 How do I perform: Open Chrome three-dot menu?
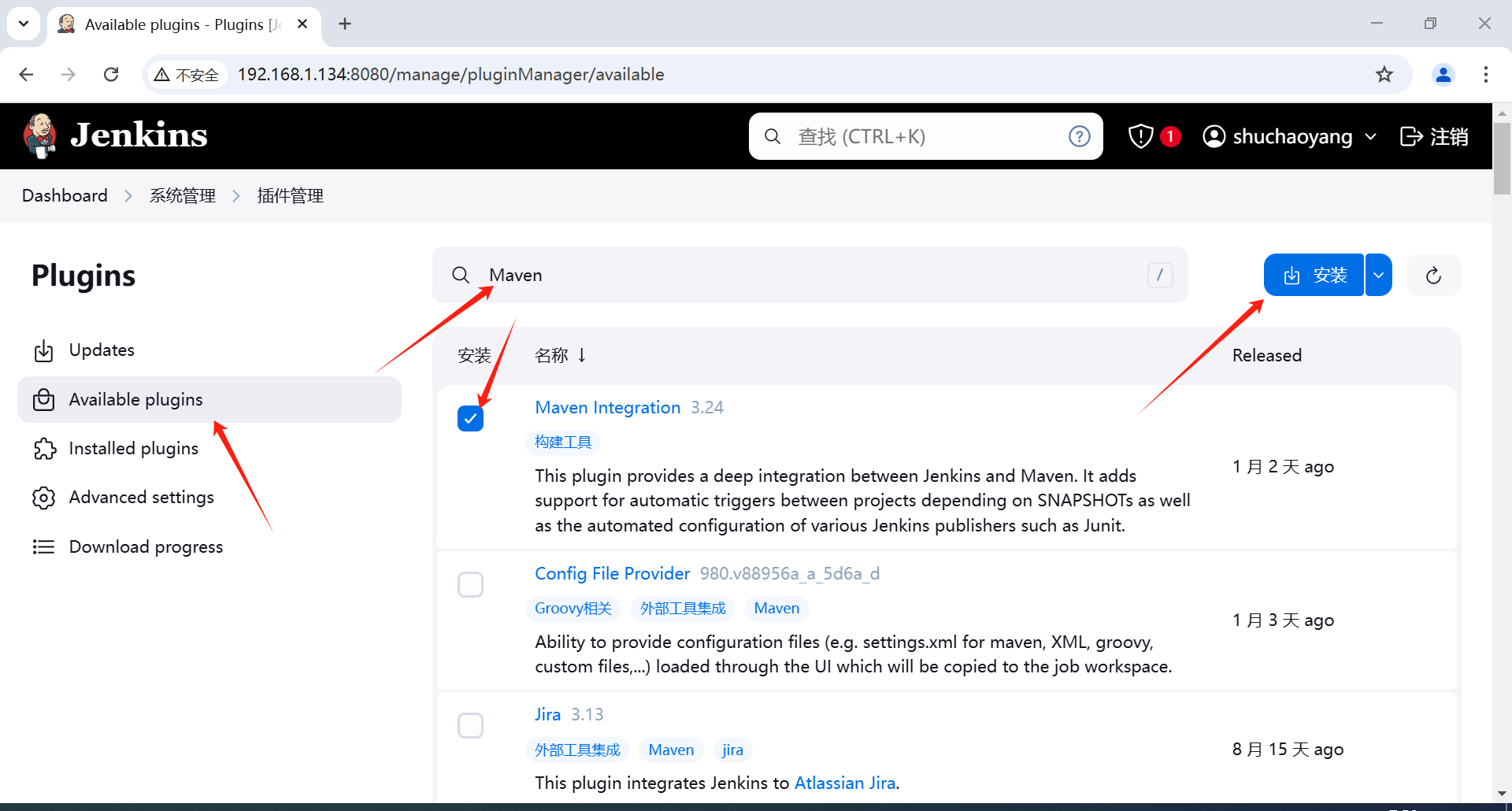[1485, 74]
